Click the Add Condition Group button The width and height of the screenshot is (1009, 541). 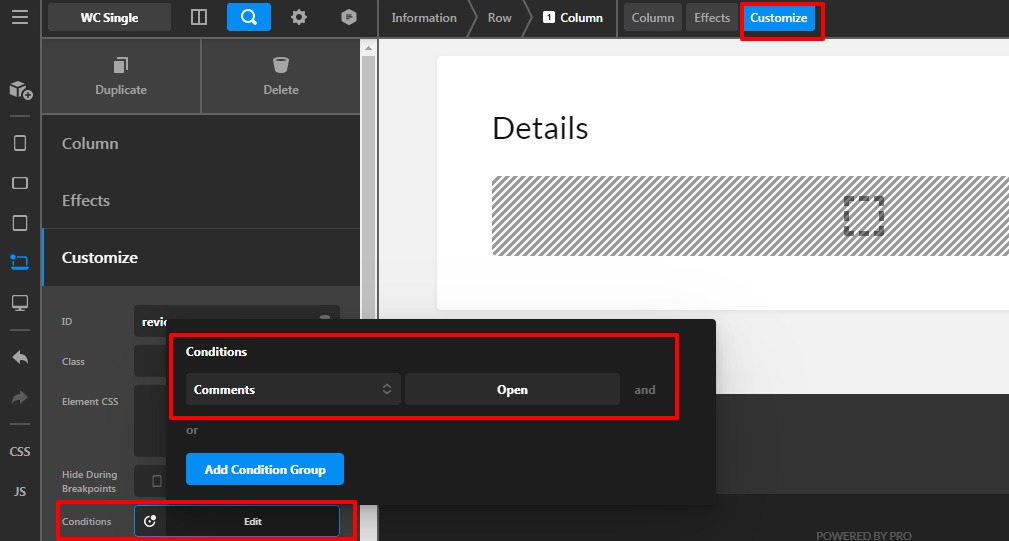pos(264,469)
